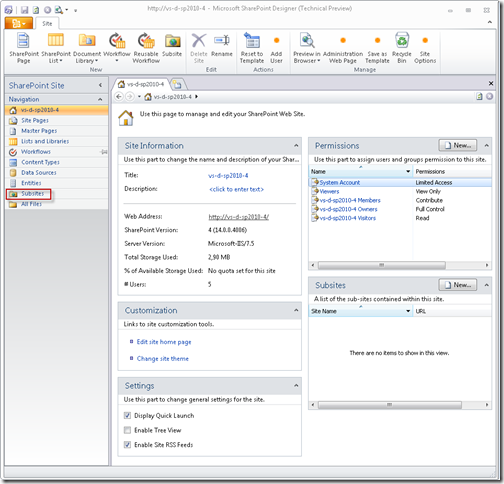
Task: Click the web address link
Action: pyautogui.click(x=239, y=217)
